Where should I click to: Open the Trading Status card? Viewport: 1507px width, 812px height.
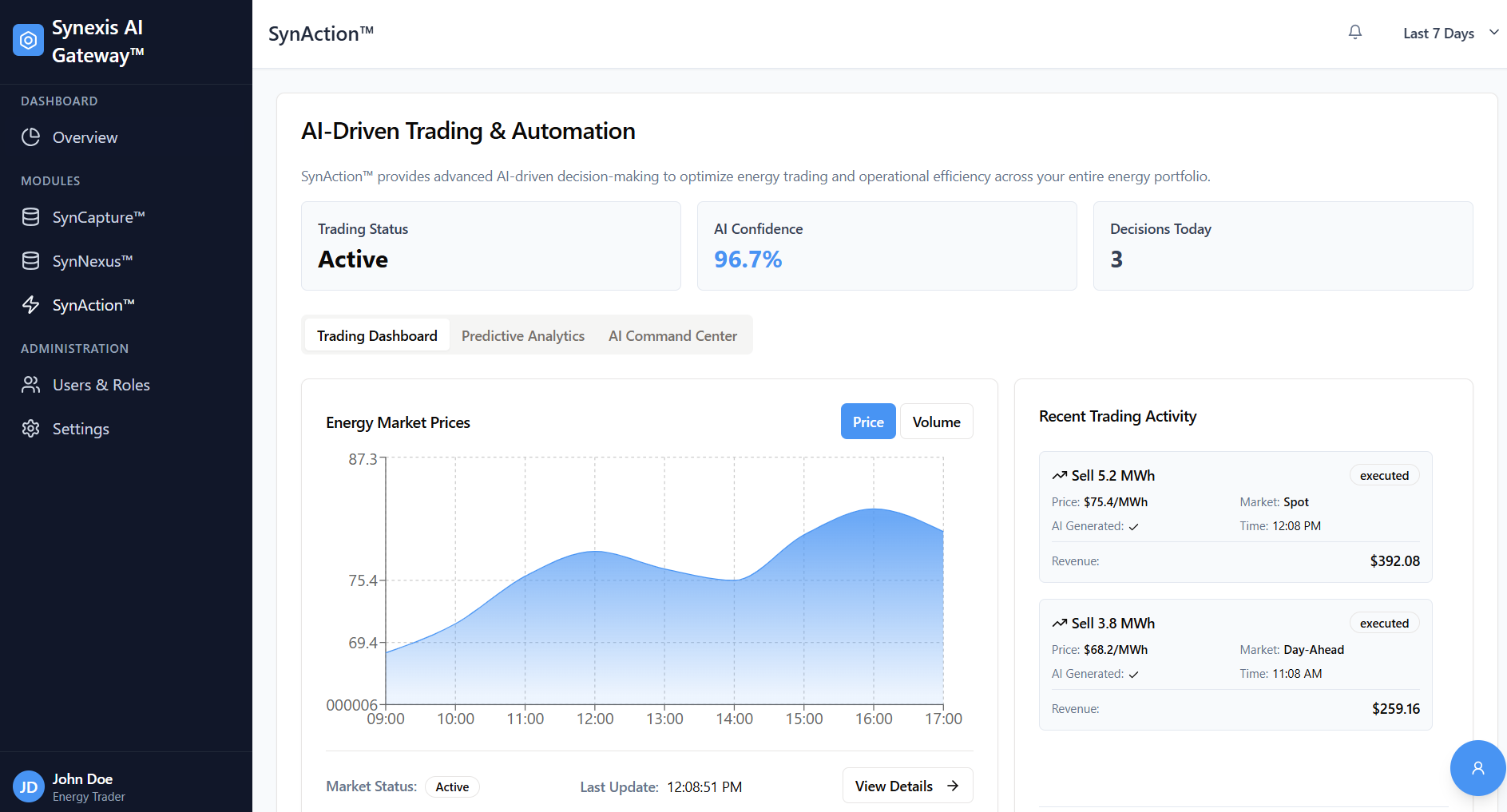(491, 246)
